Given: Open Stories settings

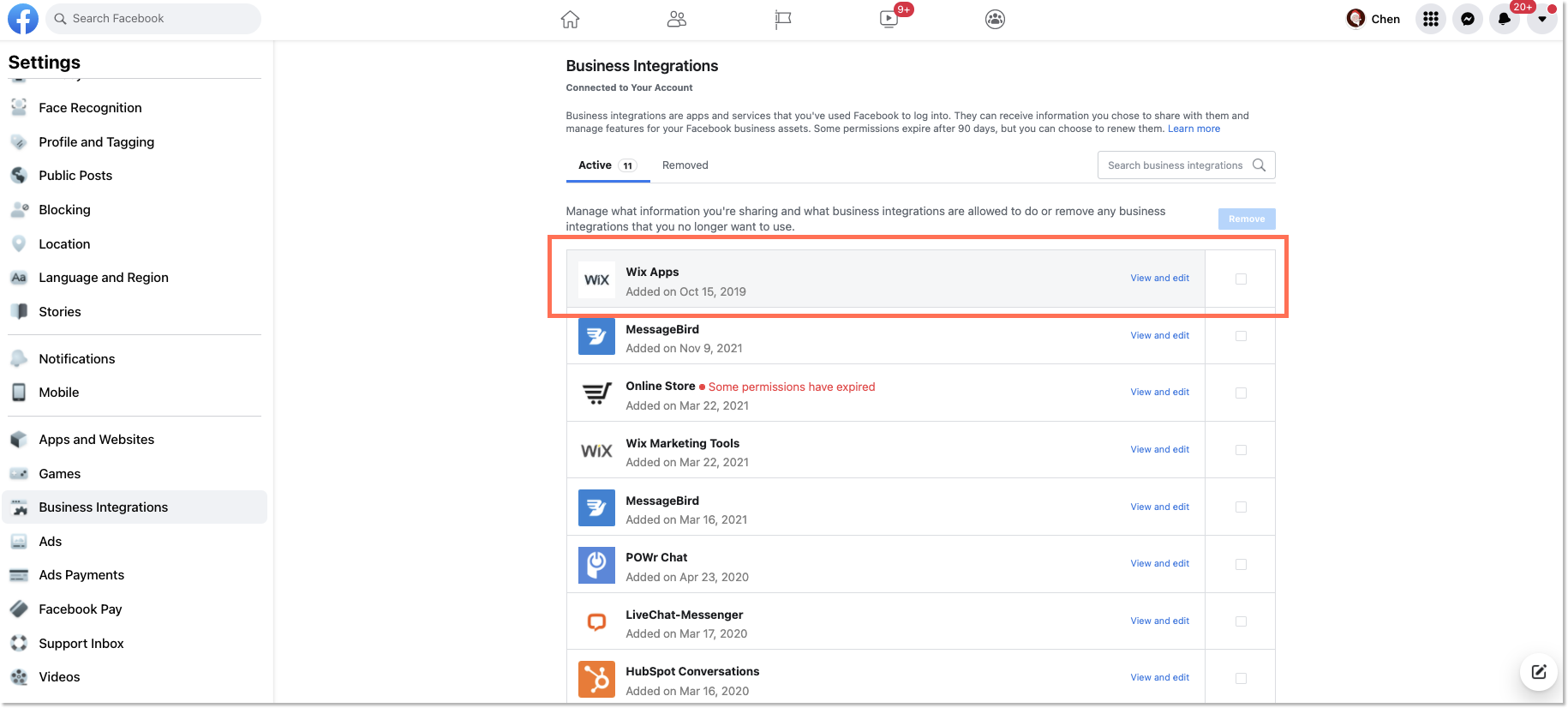Looking at the screenshot, I should (x=135, y=312).
